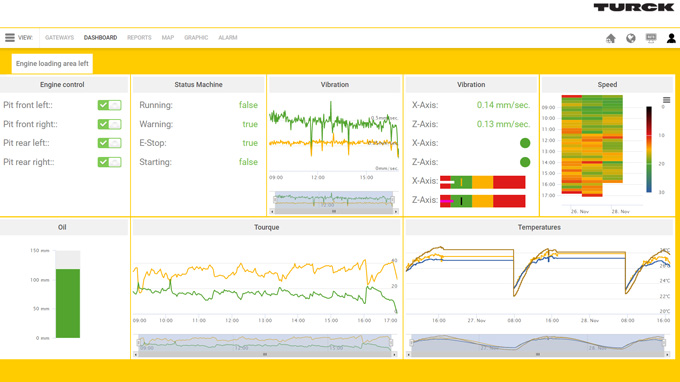This screenshot has width=680, height=382.
Task: Click the globe icon in the header
Action: tap(631, 38)
